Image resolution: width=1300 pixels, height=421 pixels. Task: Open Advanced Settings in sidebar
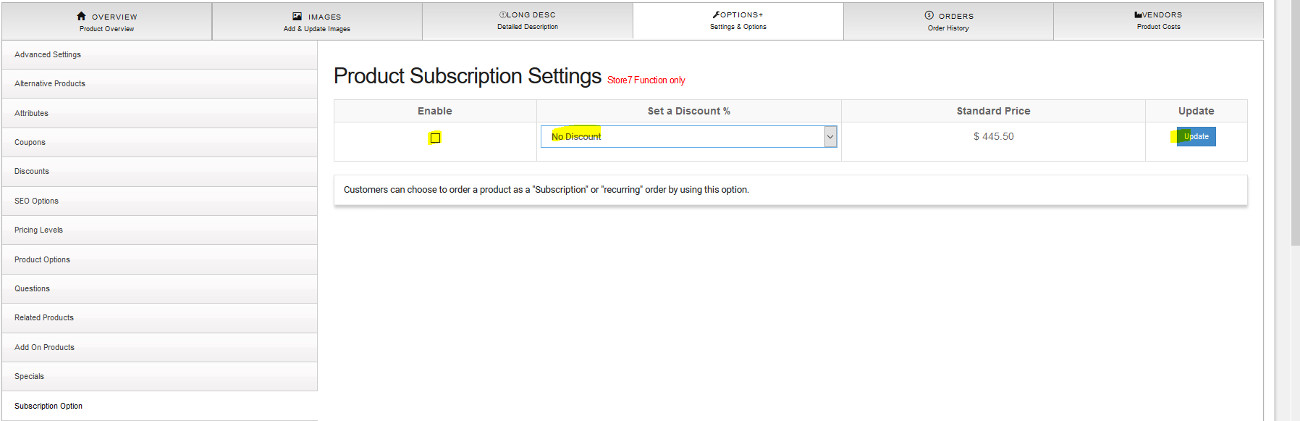[x=48, y=54]
